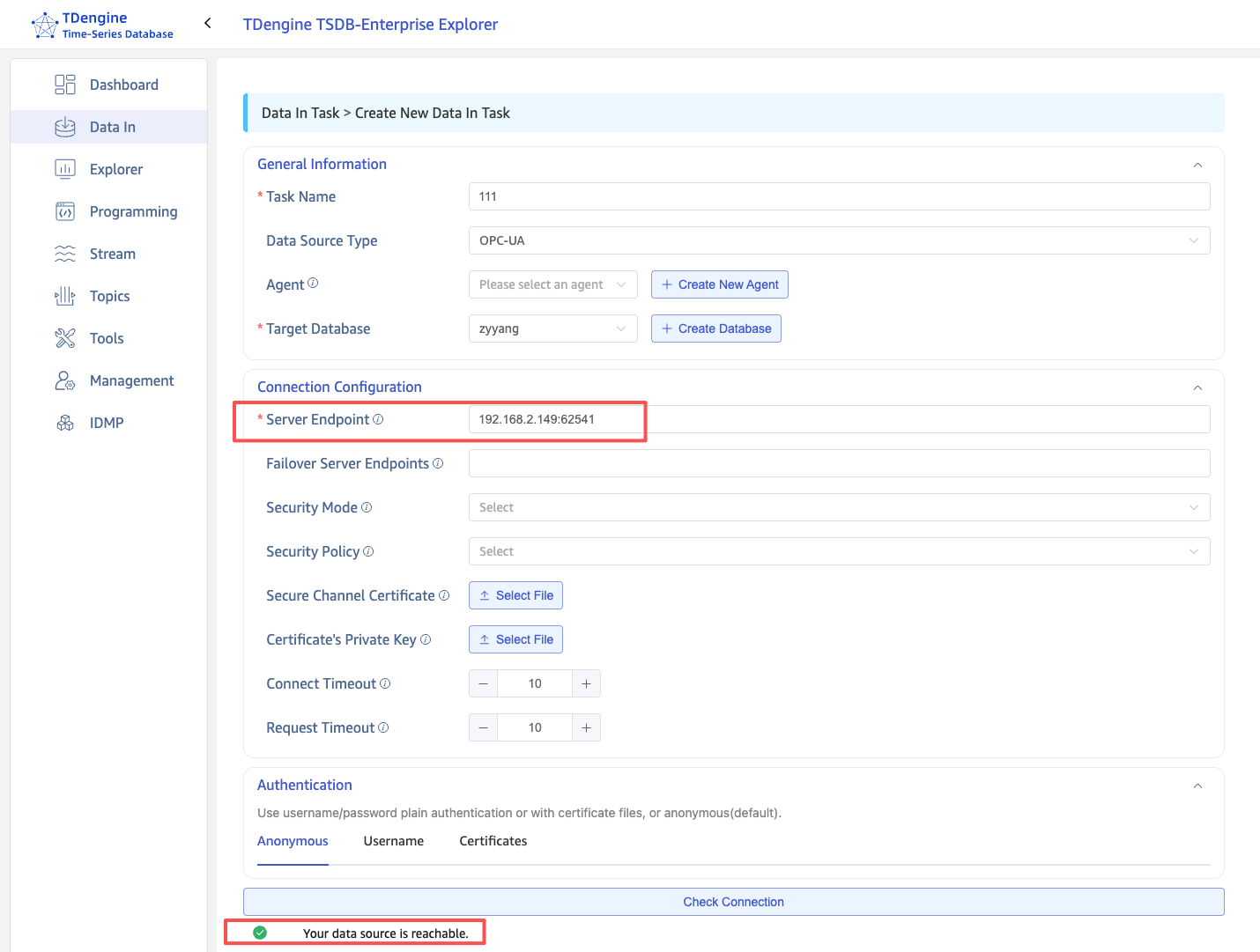Click the Explorer chart icon
Screen dimensions: 1260x952
pos(65,169)
